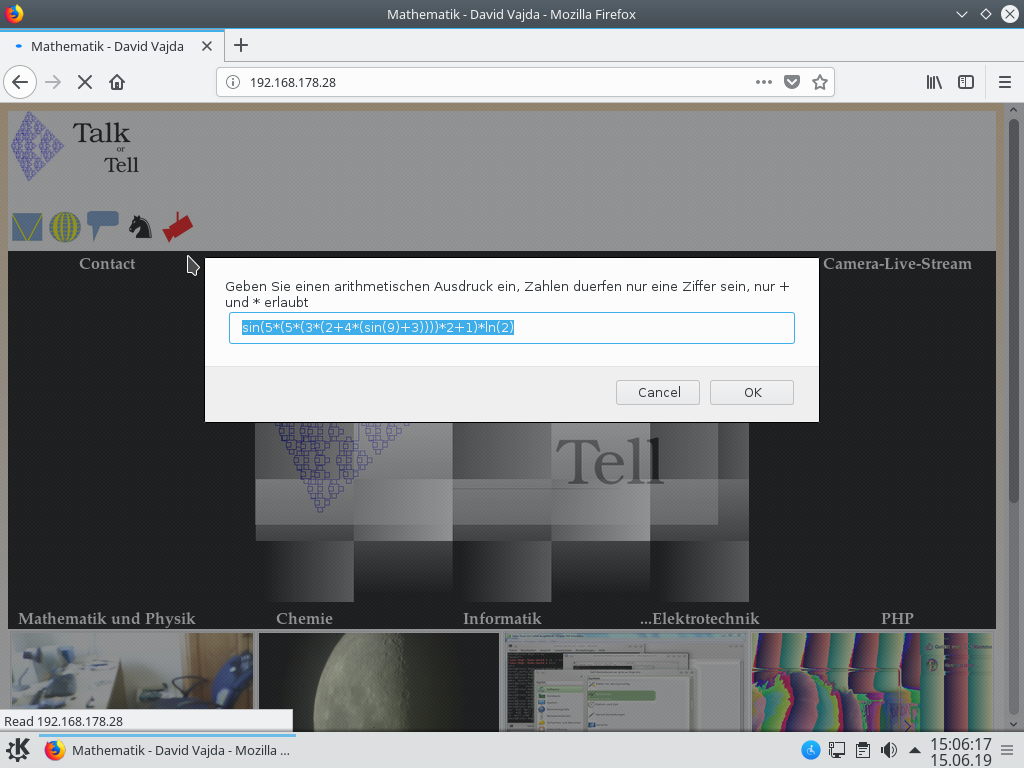The image size is (1024, 768).
Task: Open the page actions three-dot menu
Action: [763, 82]
